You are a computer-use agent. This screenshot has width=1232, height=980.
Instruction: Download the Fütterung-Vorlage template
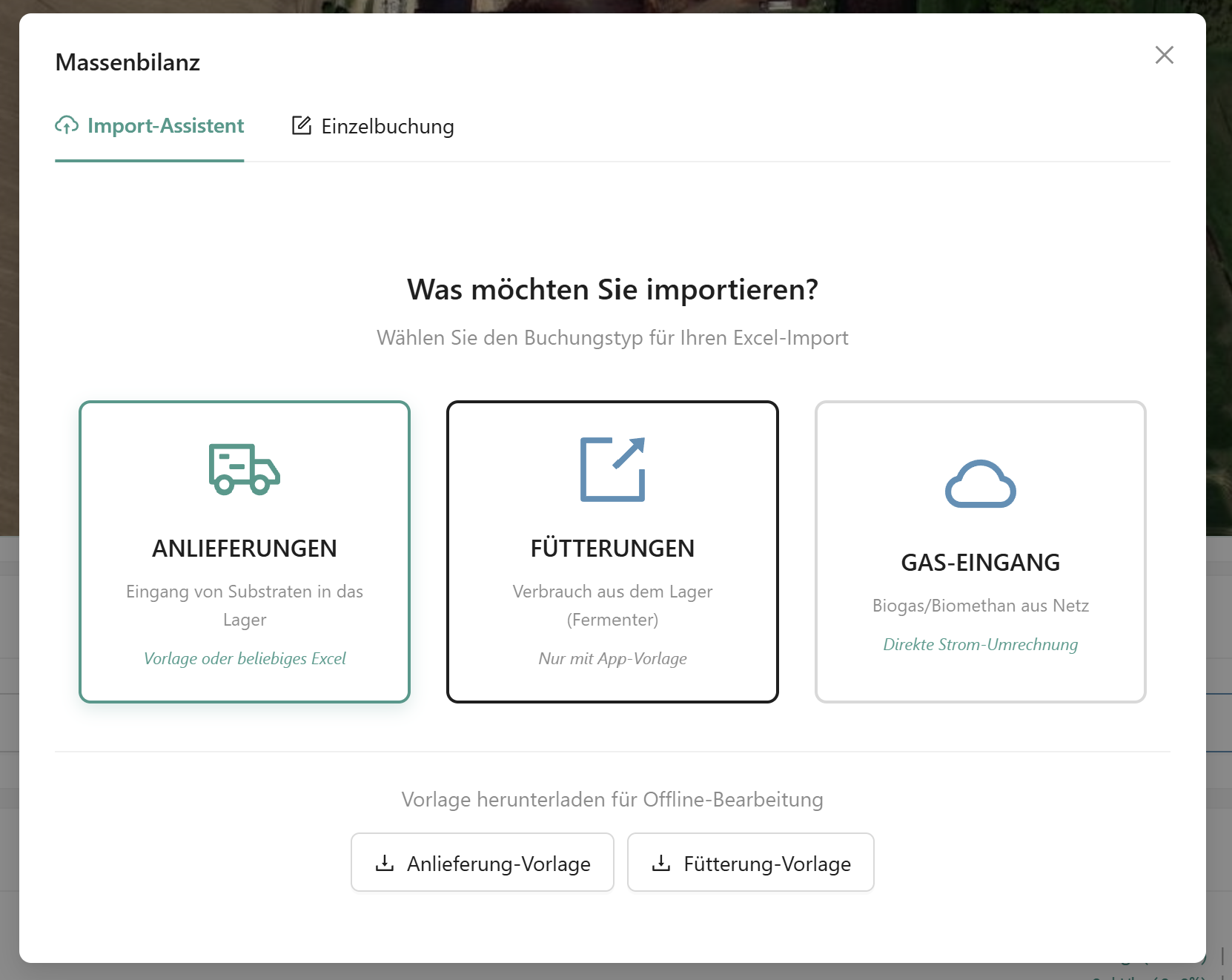click(766, 863)
